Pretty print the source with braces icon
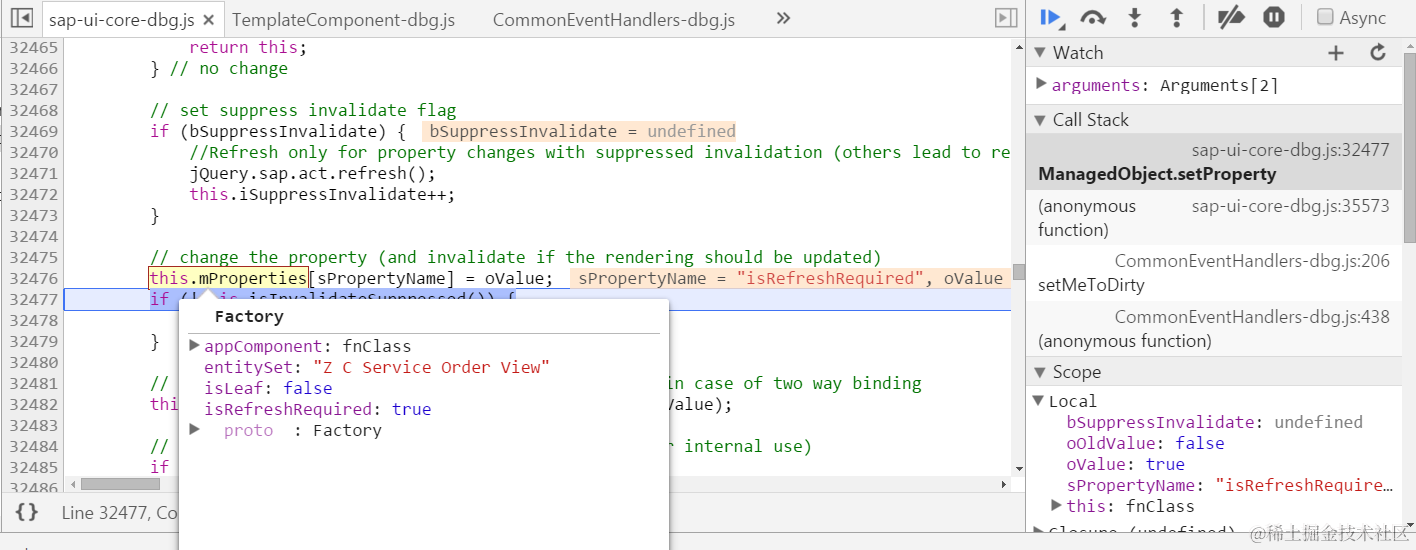 point(27,512)
